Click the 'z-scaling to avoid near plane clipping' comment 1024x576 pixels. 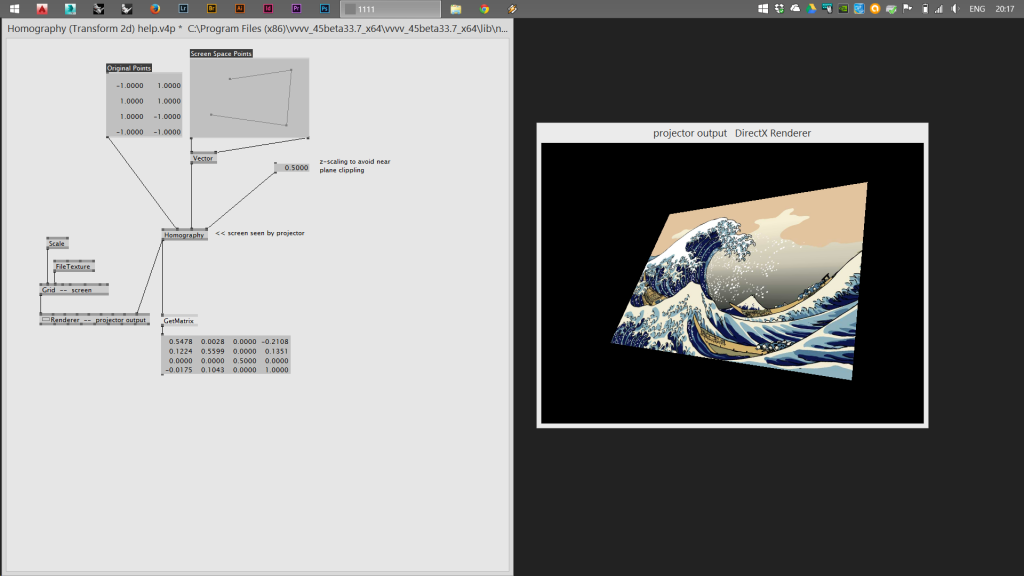(355, 166)
